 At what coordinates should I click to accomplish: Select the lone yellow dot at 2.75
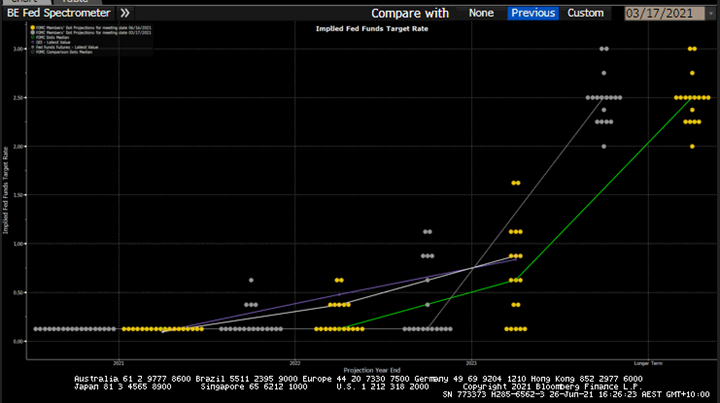point(692,73)
